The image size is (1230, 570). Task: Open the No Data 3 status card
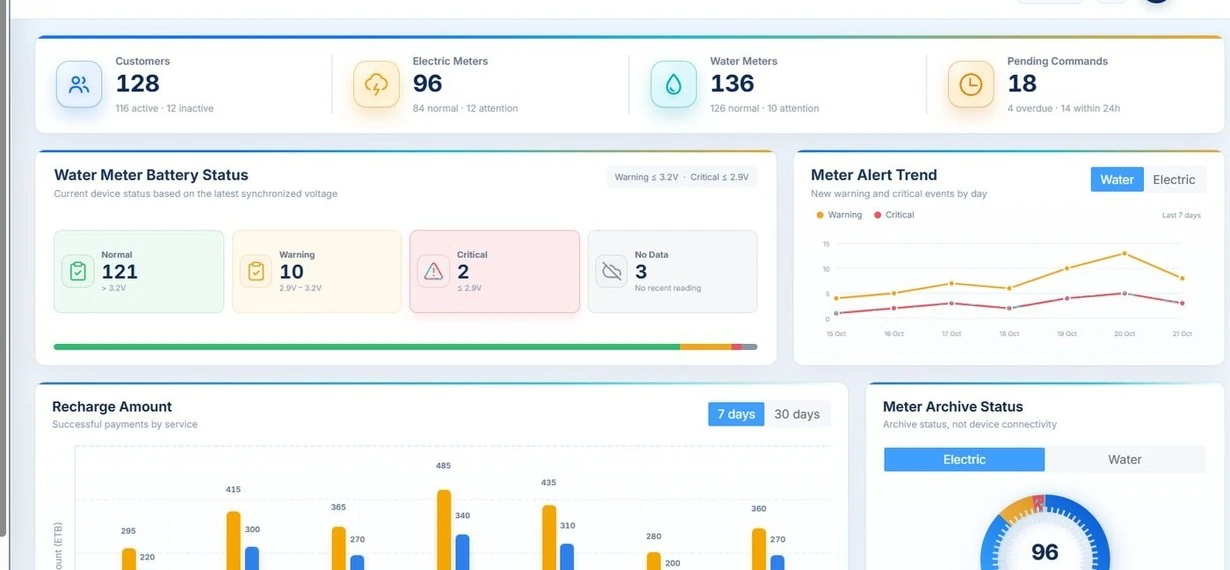(x=673, y=271)
